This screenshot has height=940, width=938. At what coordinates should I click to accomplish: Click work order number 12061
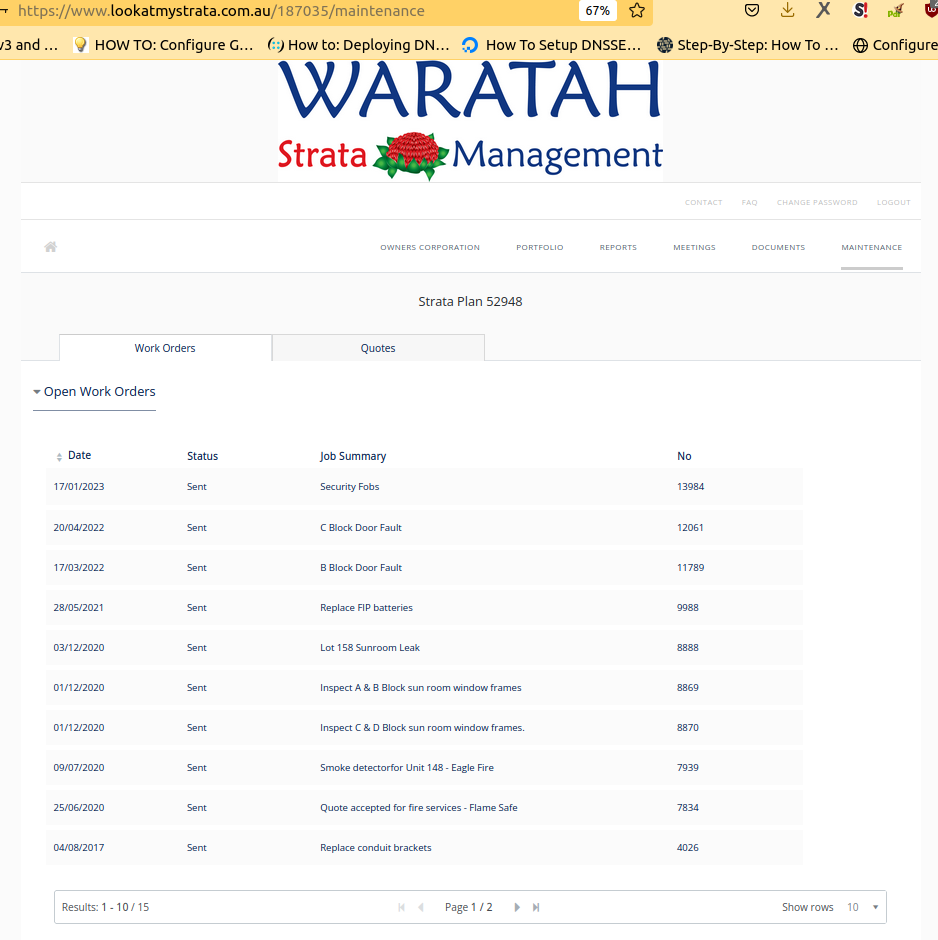click(x=690, y=528)
